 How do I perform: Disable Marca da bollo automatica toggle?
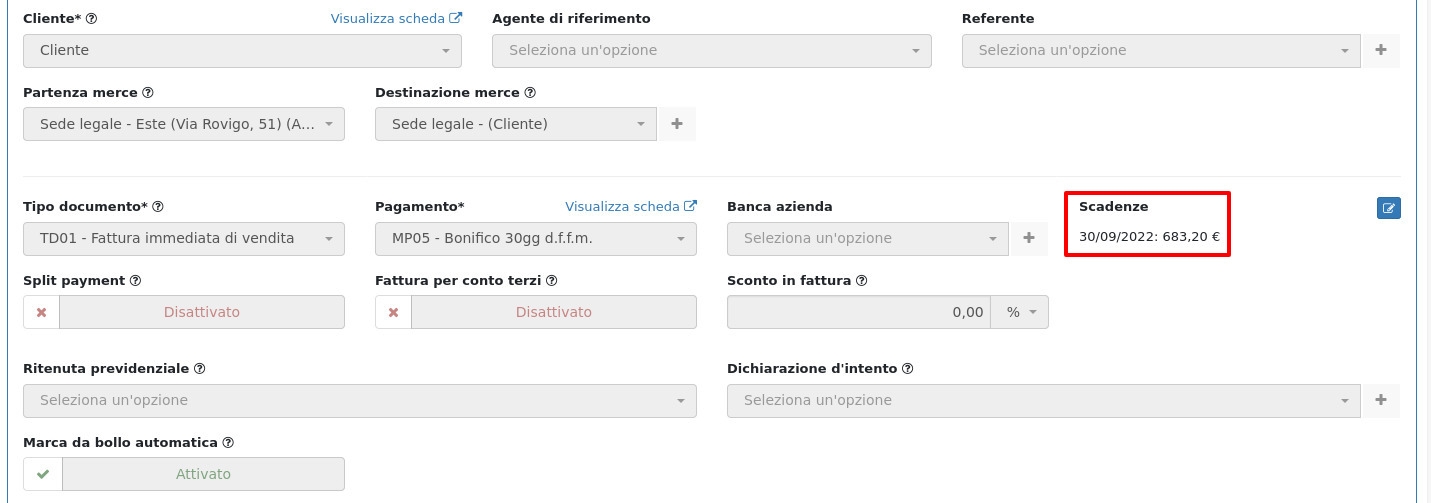[183, 474]
